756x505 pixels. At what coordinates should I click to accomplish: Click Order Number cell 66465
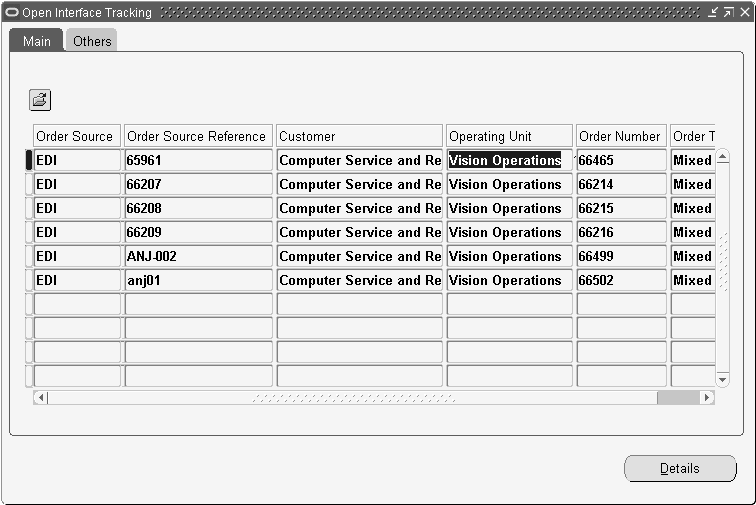(x=621, y=160)
